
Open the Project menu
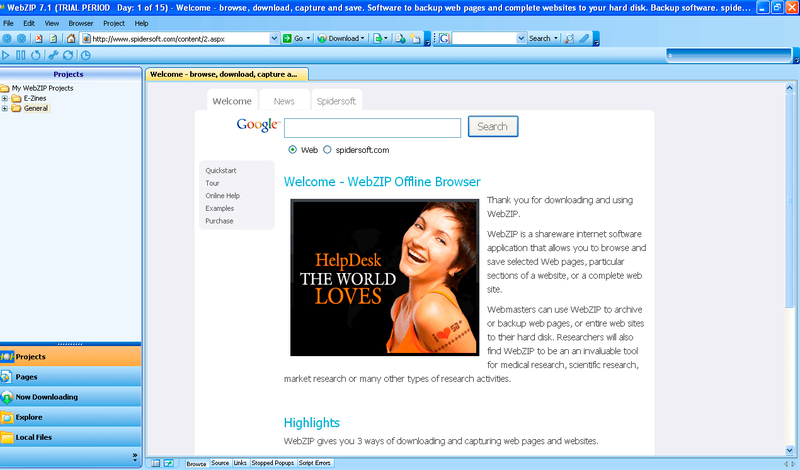[x=114, y=23]
